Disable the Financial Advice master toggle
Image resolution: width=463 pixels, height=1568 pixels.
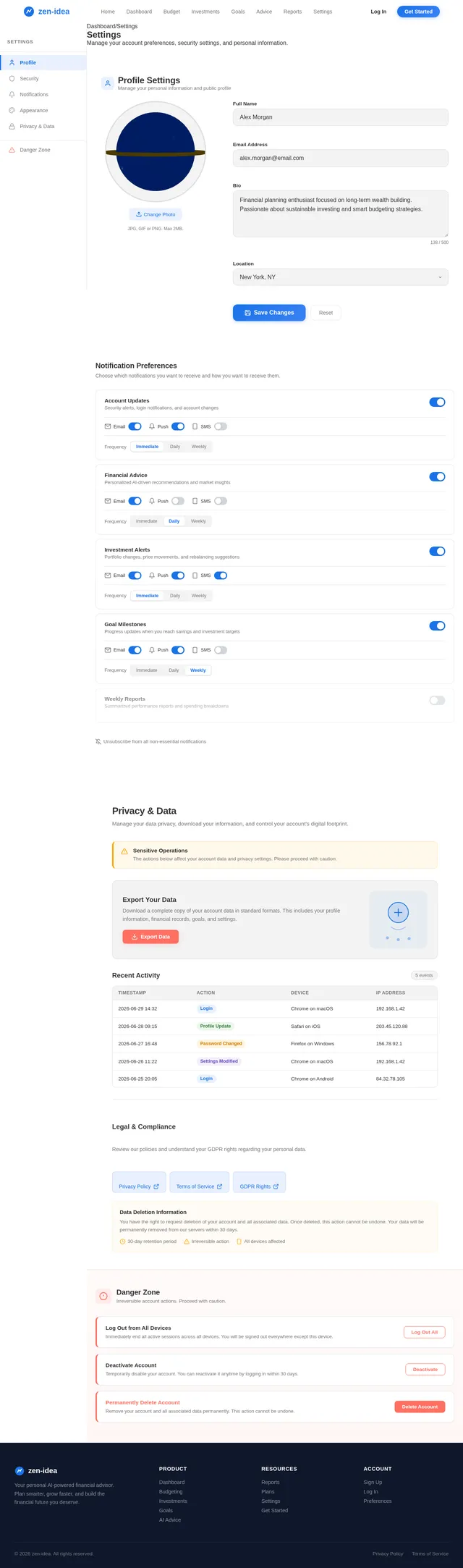point(437,476)
